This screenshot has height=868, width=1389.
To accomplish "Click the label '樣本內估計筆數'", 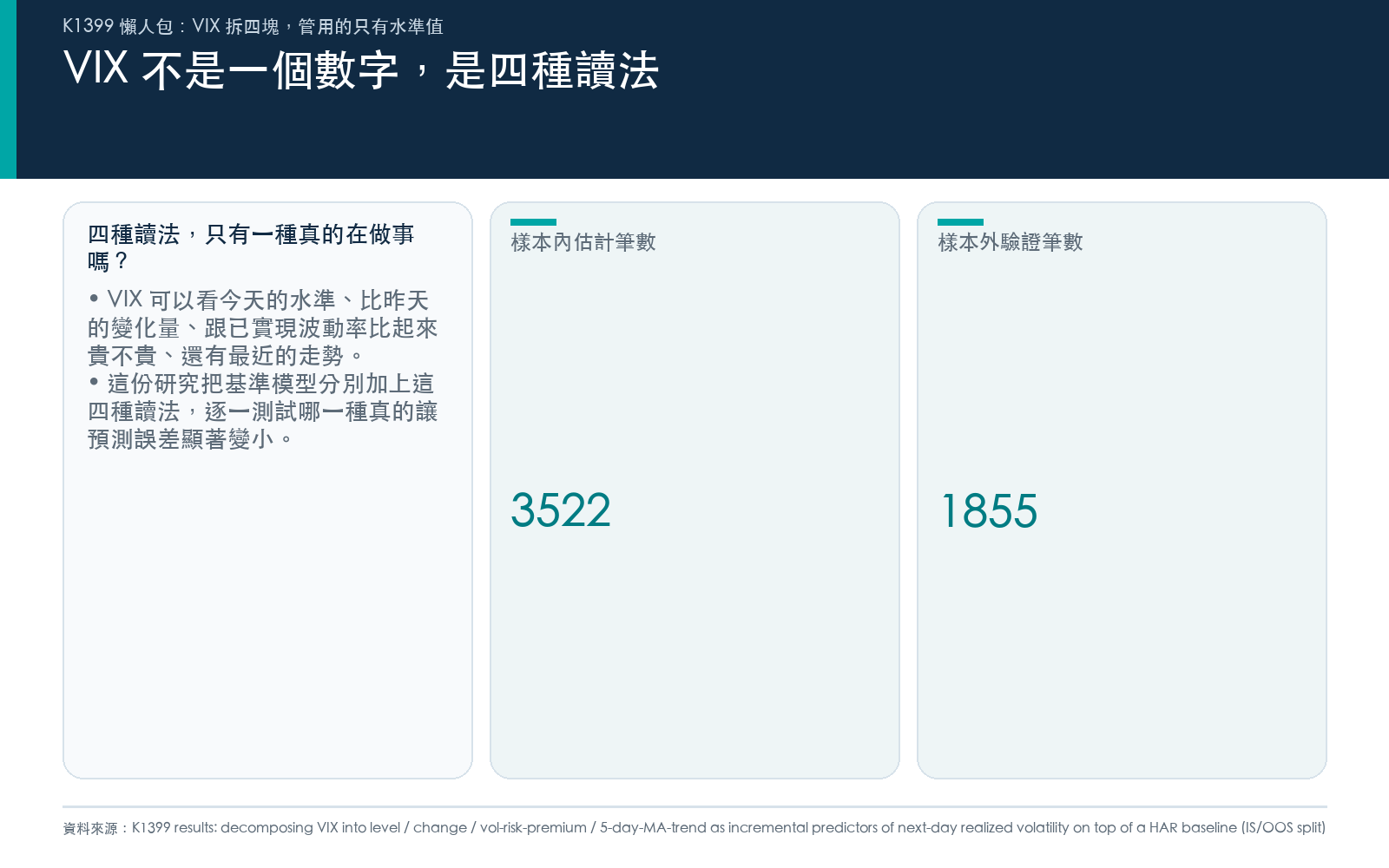I will tap(583, 242).
